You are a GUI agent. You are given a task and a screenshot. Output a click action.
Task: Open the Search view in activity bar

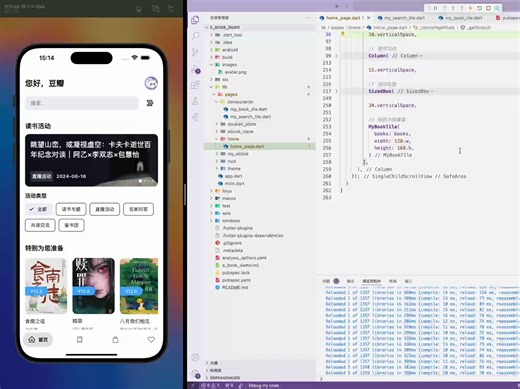195,36
